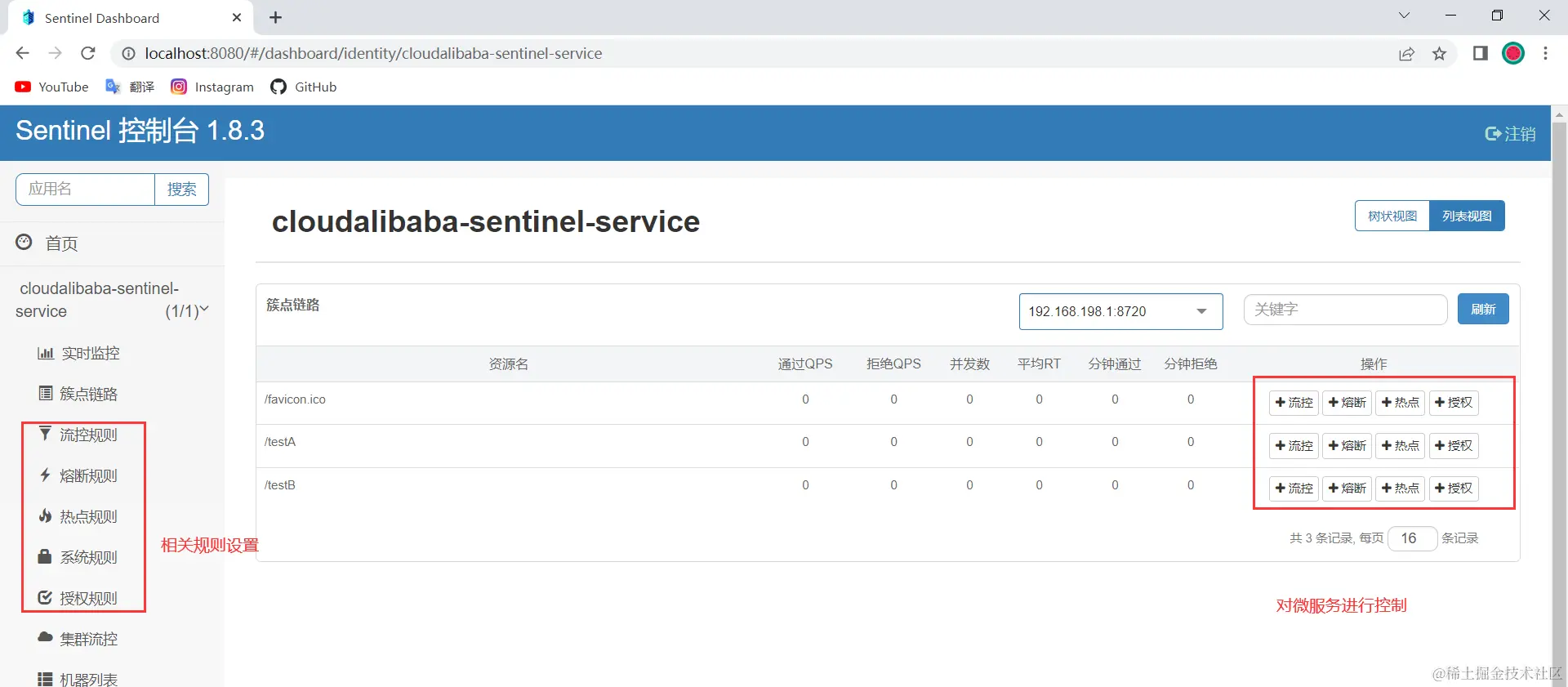
Task: Open 翻译 bookmark
Action: pos(130,87)
